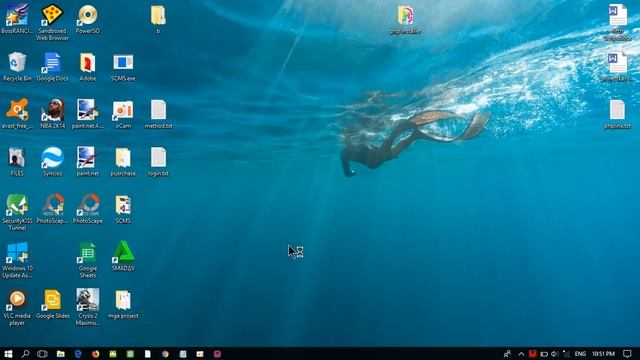Select the method.txt file
The image size is (640, 360).
pos(158,114)
